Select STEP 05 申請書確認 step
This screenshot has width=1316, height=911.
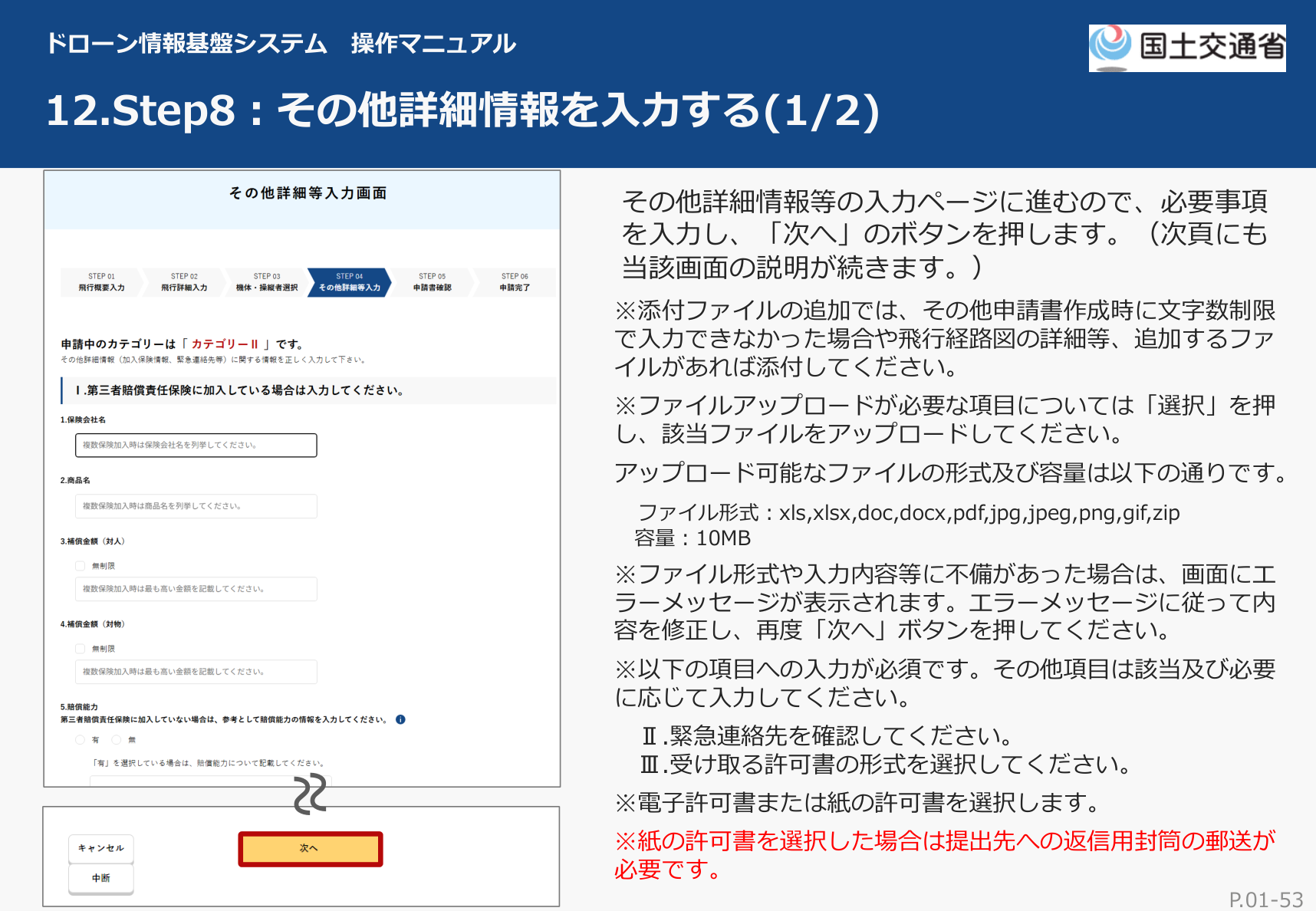(433, 282)
